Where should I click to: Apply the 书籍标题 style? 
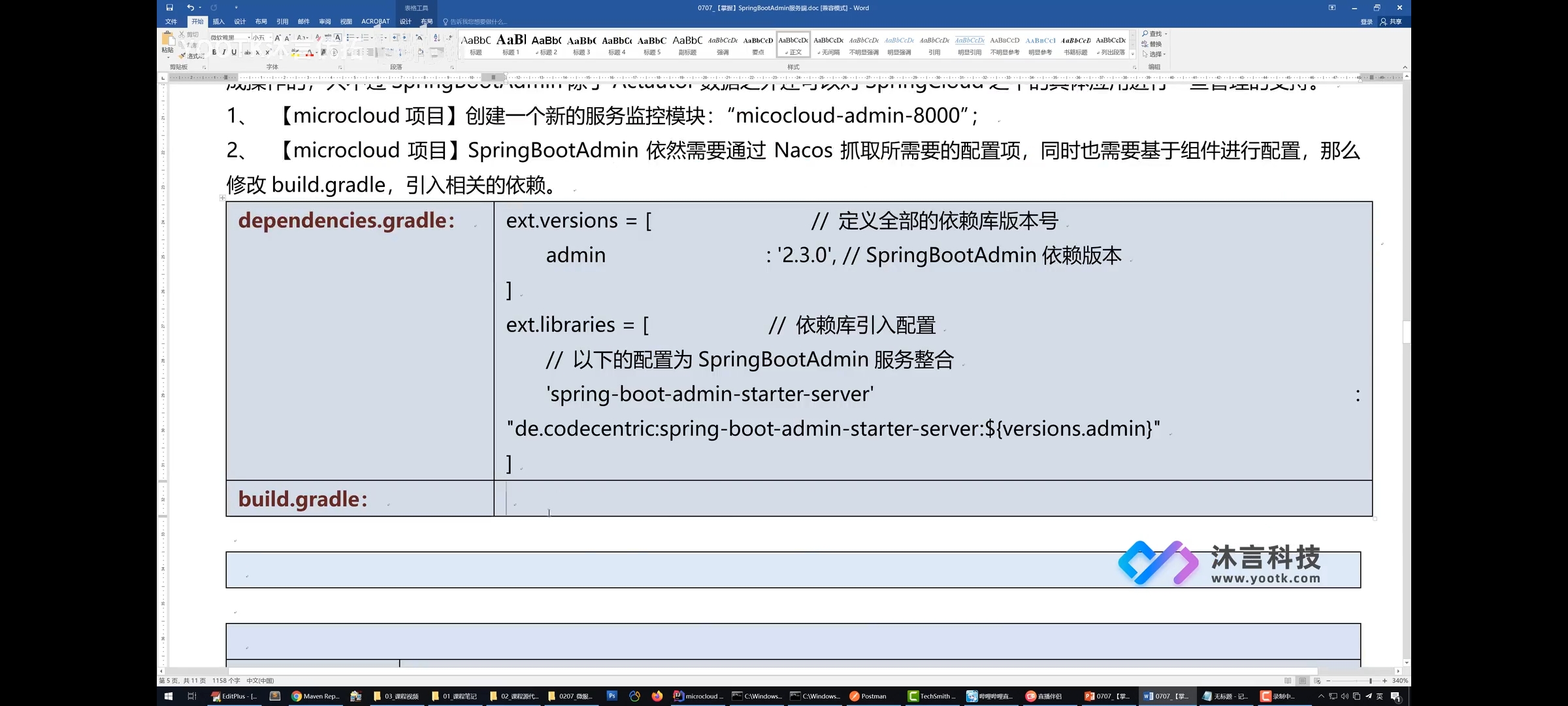tap(1075, 44)
